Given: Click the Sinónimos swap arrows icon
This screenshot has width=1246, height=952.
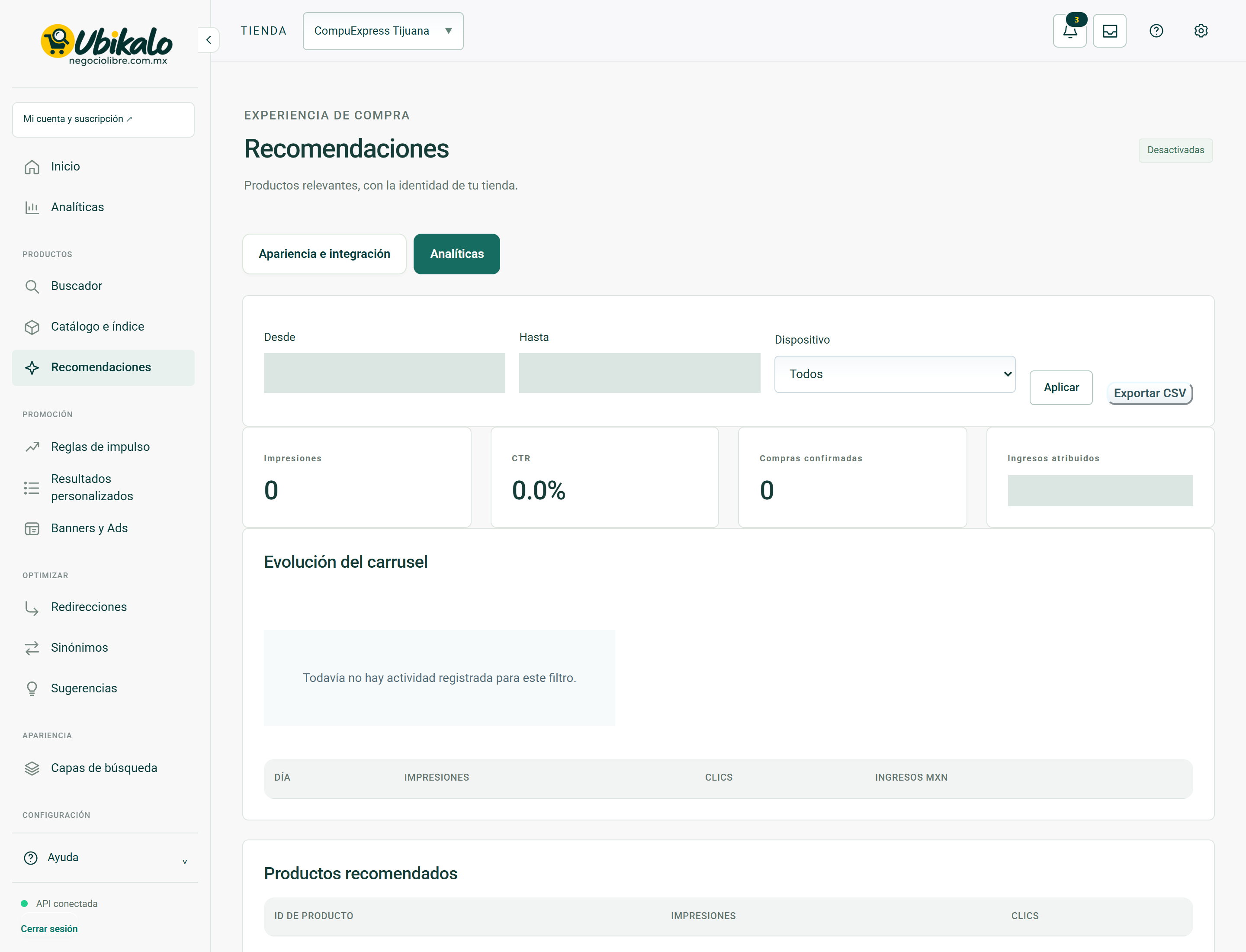Looking at the screenshot, I should pos(32,648).
